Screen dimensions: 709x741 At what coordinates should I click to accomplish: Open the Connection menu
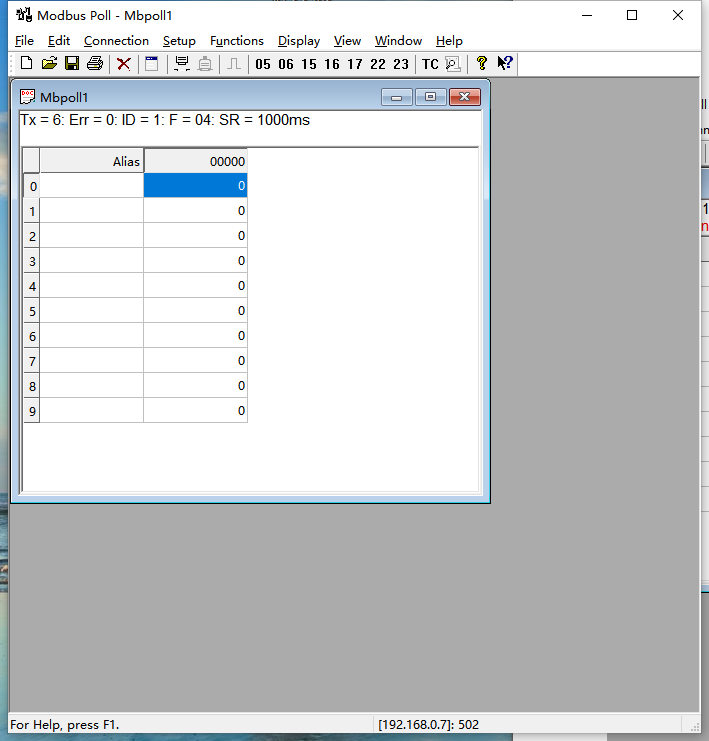[116, 41]
